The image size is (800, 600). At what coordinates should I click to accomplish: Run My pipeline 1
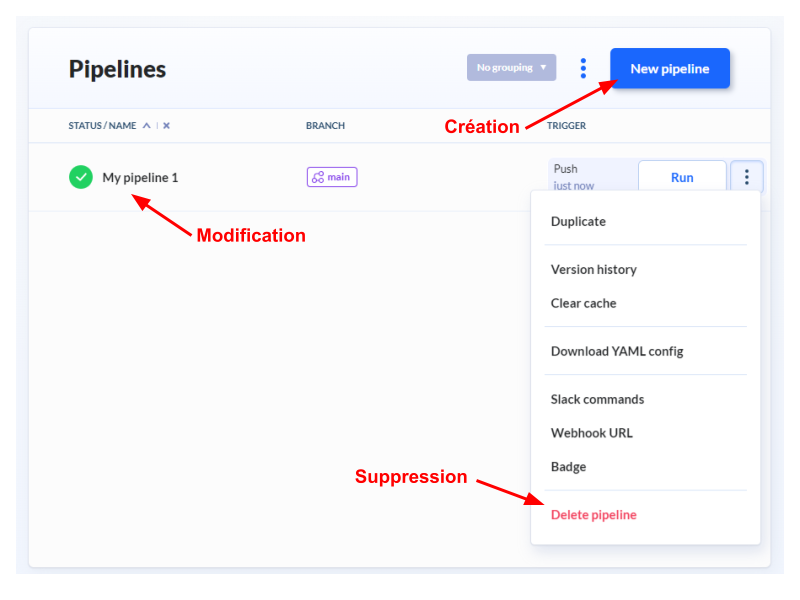tap(682, 177)
